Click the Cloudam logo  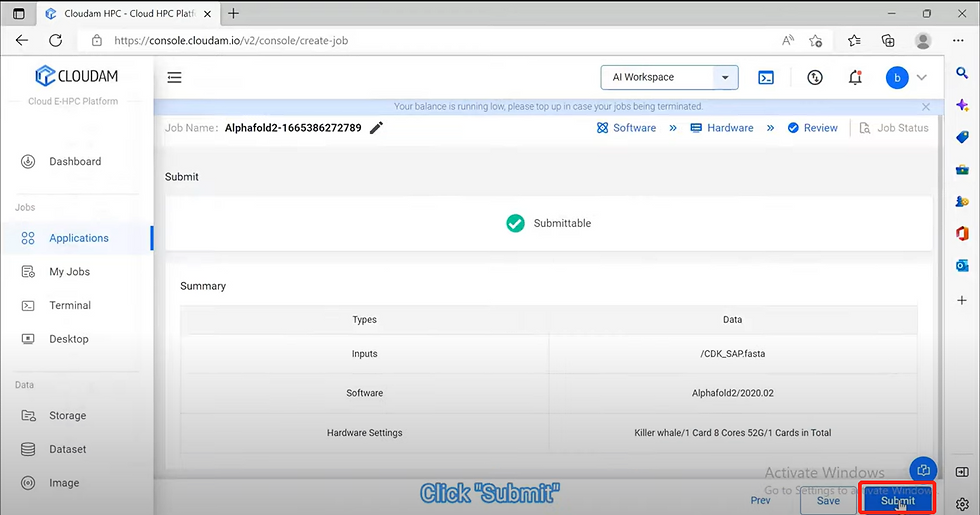coord(76,76)
